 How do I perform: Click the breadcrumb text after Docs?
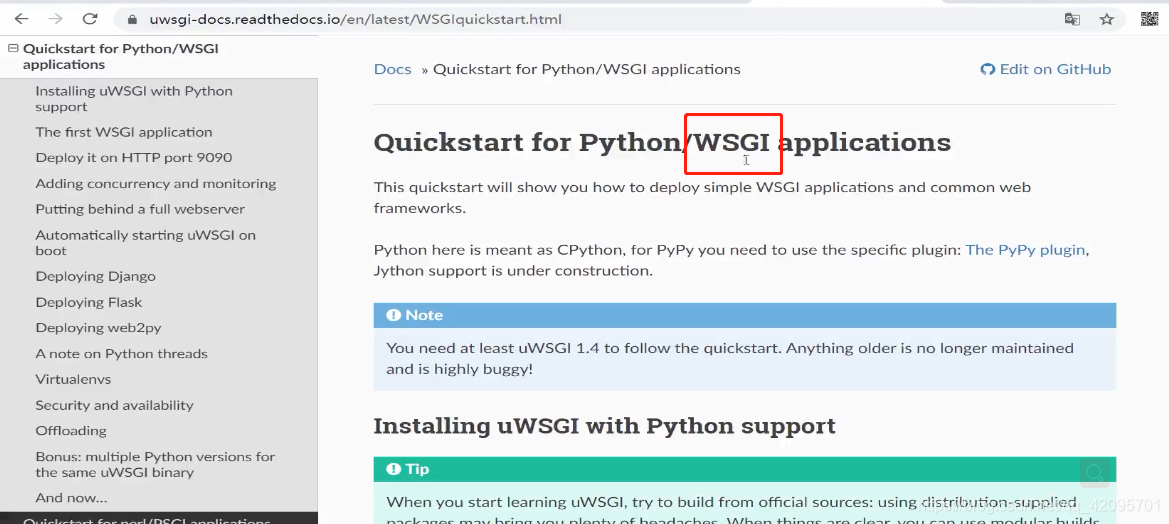coord(587,69)
